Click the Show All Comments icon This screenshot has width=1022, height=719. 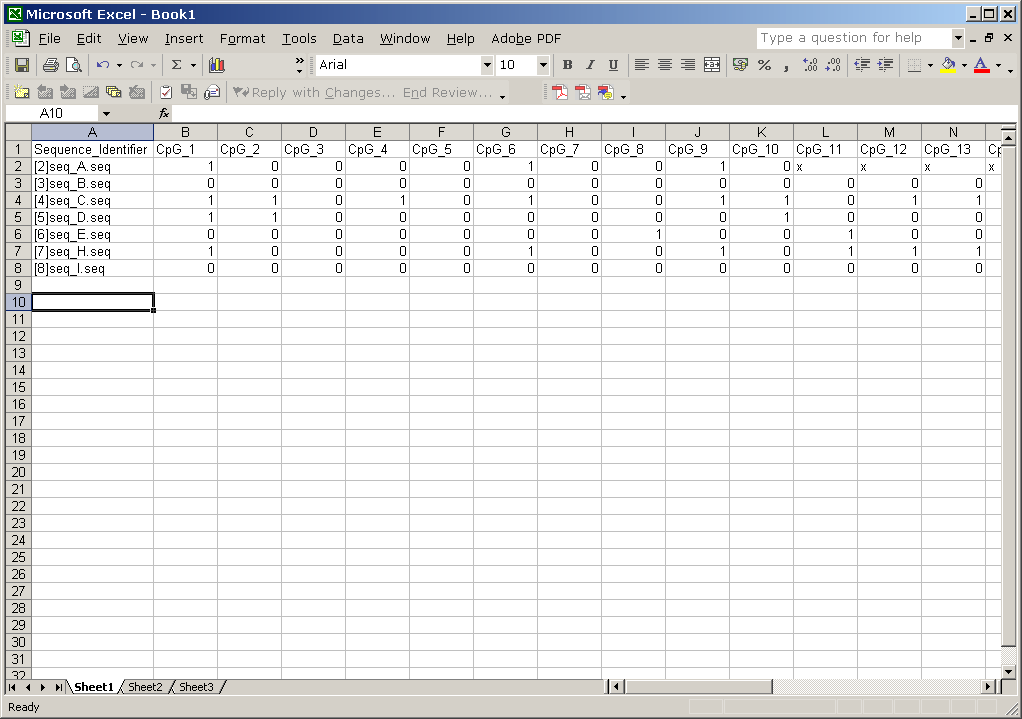tap(113, 92)
